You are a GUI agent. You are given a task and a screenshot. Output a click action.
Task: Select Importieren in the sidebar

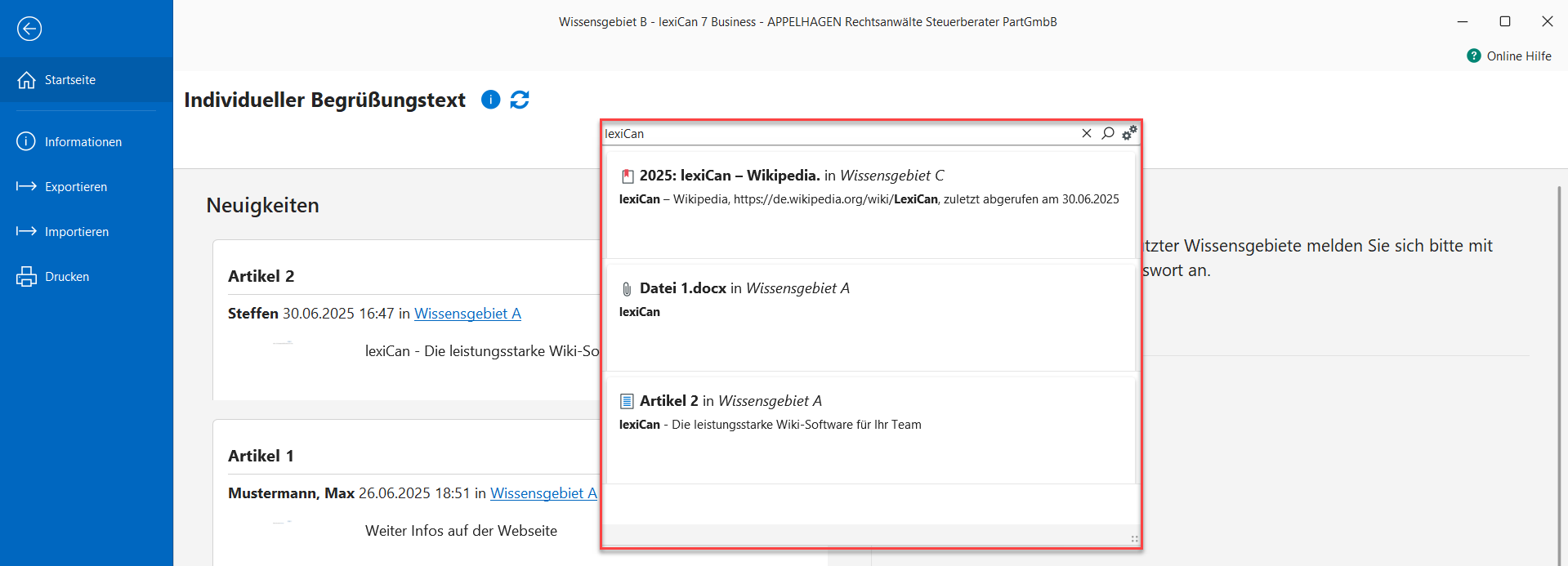(x=76, y=232)
